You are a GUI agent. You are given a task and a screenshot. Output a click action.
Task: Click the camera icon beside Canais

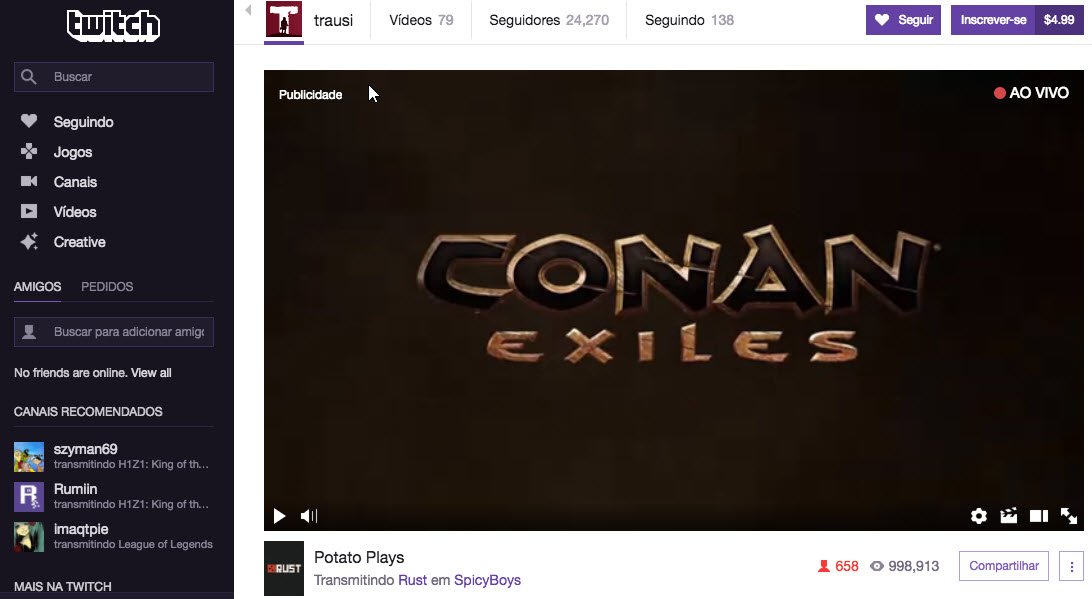[29, 181]
